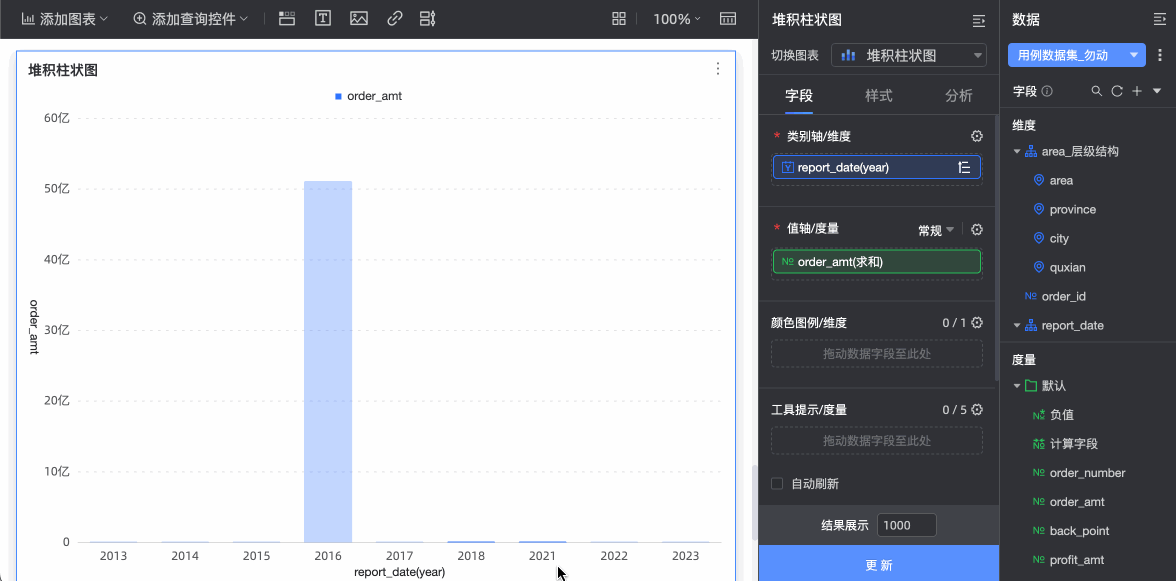Click the 结果展示 input field
Screen dimensions: 1176x581
pyautogui.click(x=906, y=526)
